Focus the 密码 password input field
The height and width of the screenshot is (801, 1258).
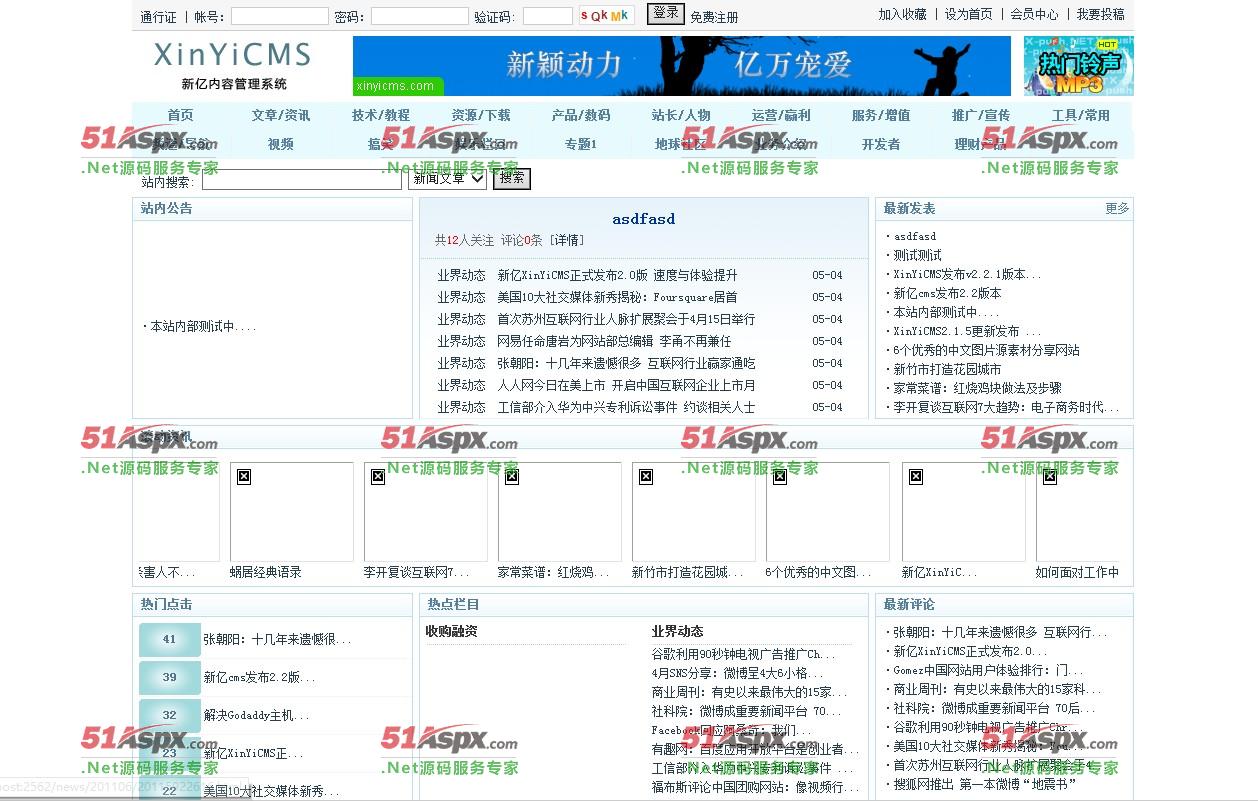coord(420,16)
